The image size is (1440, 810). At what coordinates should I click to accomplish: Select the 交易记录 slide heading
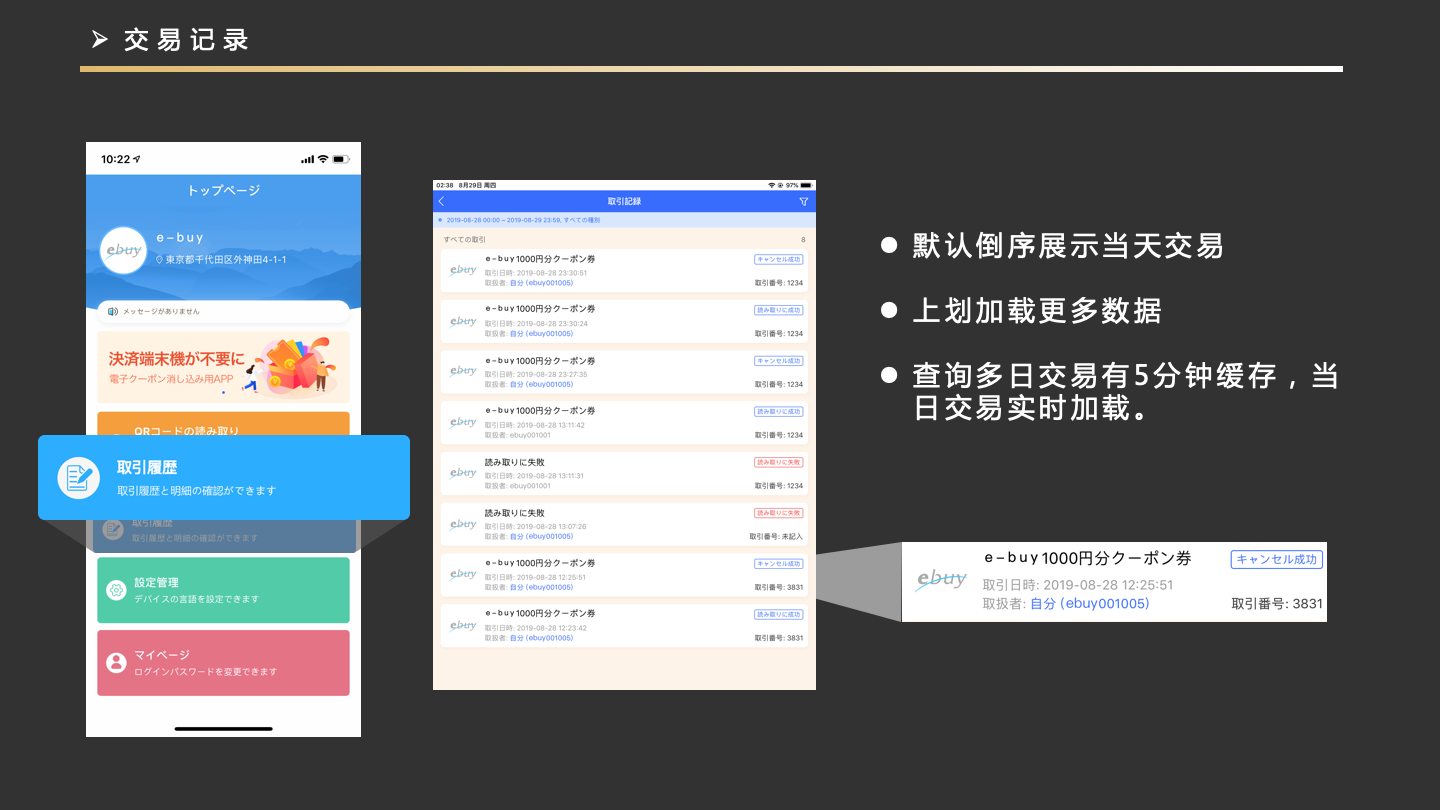click(186, 40)
